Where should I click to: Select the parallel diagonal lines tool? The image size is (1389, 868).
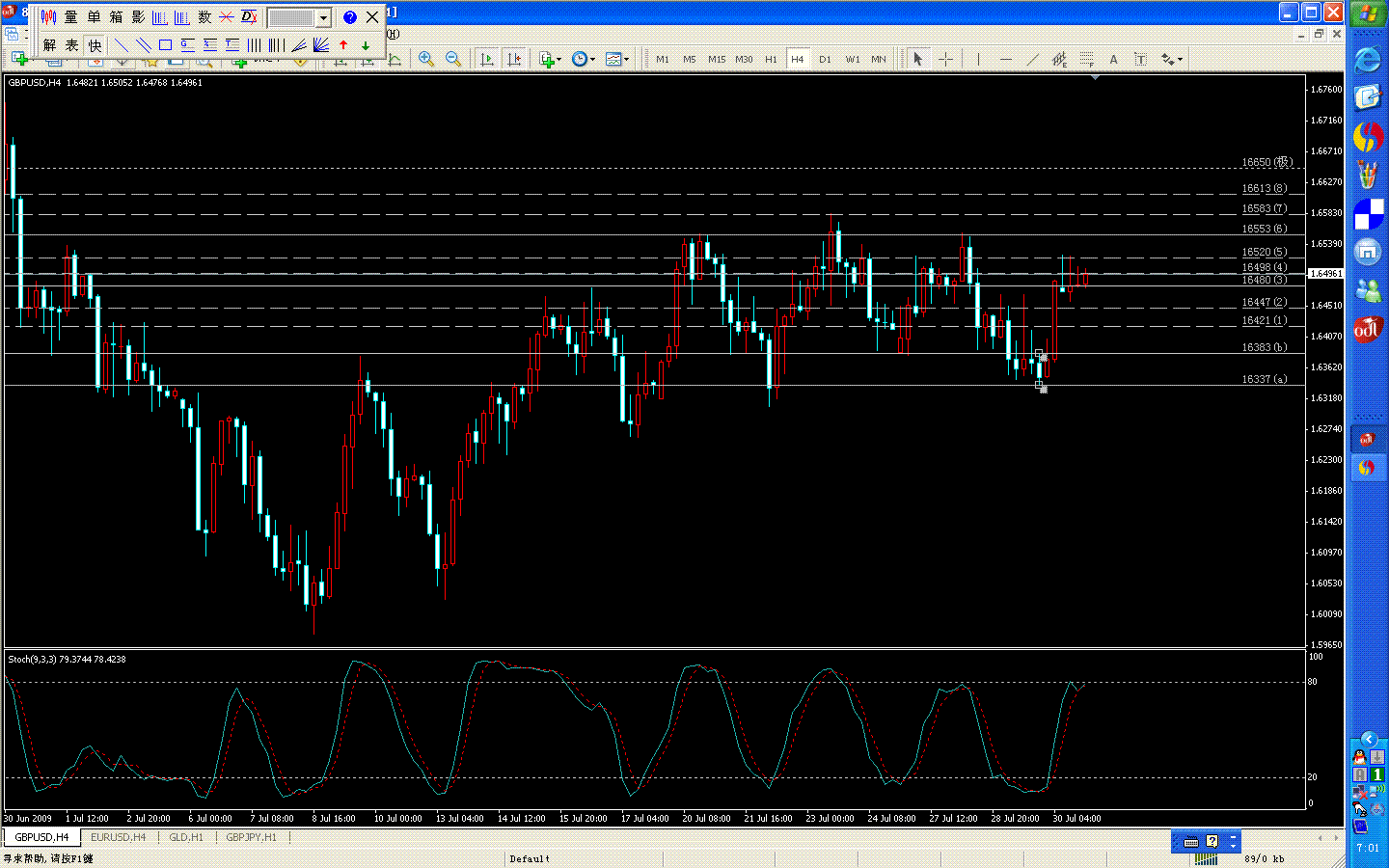pos(144,45)
